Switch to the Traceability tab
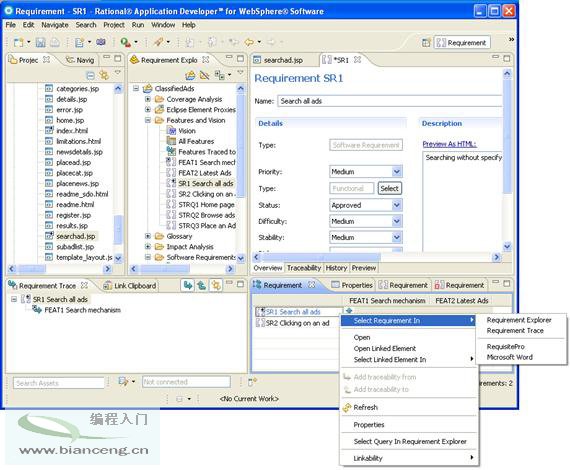 (304, 268)
